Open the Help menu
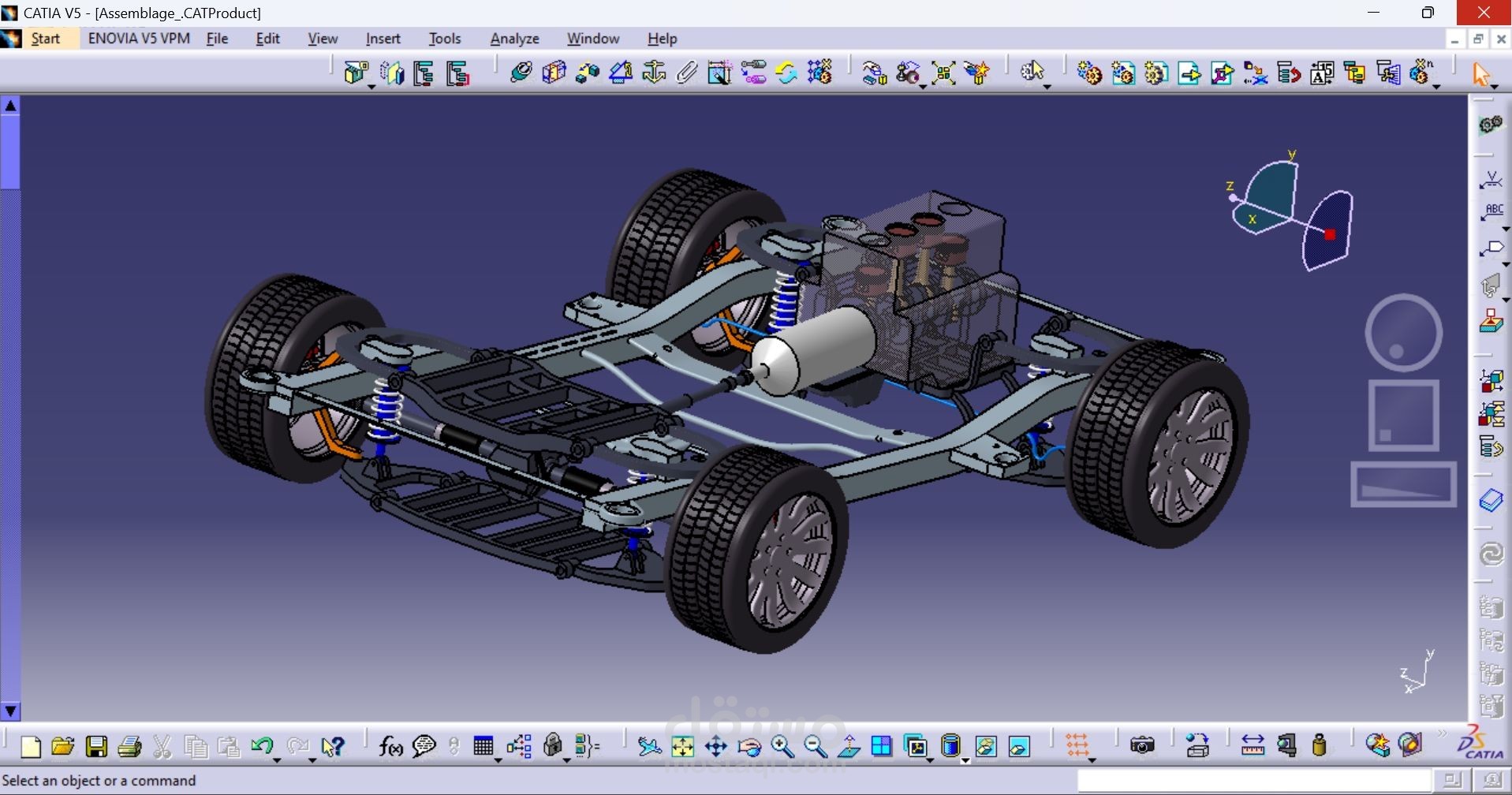 pos(662,39)
